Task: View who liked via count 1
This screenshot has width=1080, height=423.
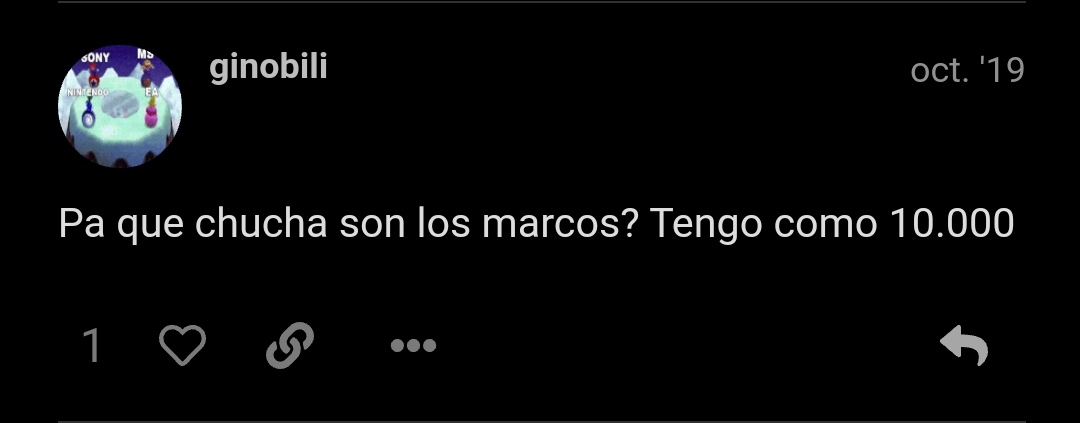Action: tap(92, 345)
